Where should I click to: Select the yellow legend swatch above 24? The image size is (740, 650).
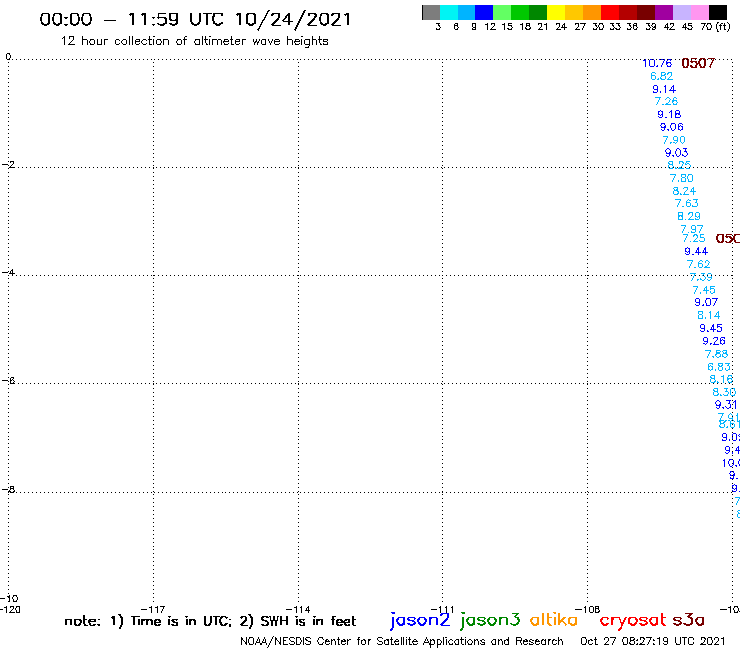click(x=556, y=12)
